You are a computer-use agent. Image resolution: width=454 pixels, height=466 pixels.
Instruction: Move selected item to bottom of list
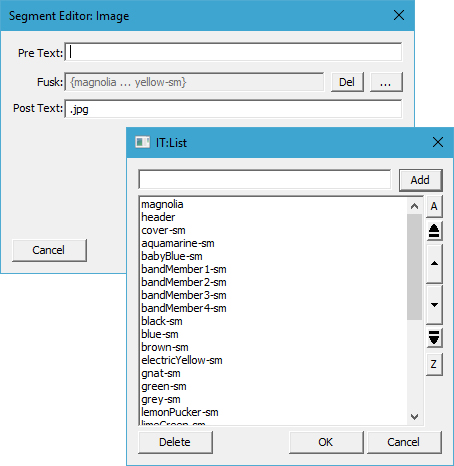(434, 338)
